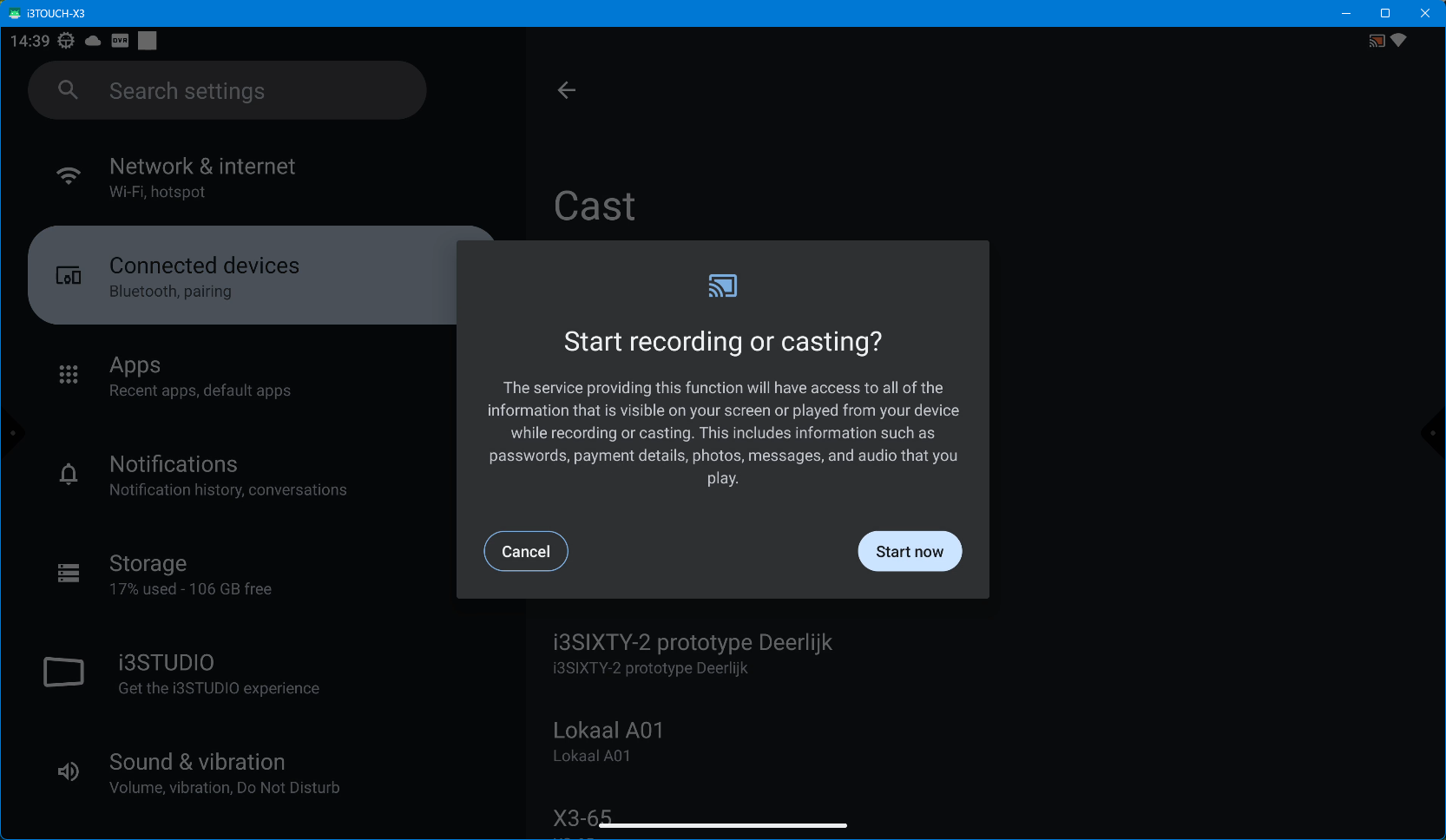This screenshot has height=840, width=1446.
Task: Open Storage settings
Action: click(190, 574)
